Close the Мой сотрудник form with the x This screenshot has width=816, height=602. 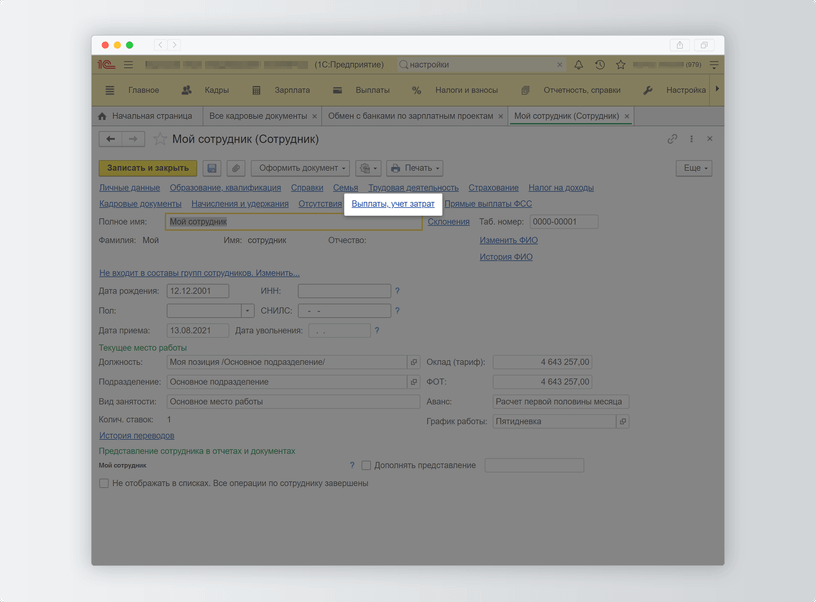710,139
